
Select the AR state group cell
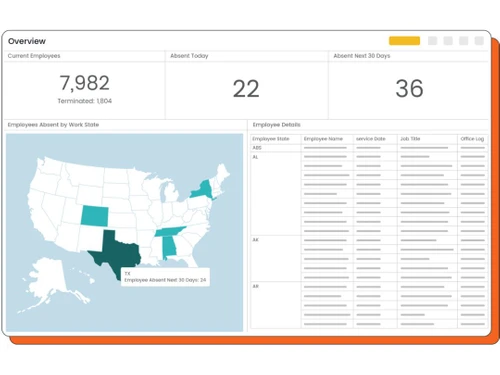tap(276, 305)
